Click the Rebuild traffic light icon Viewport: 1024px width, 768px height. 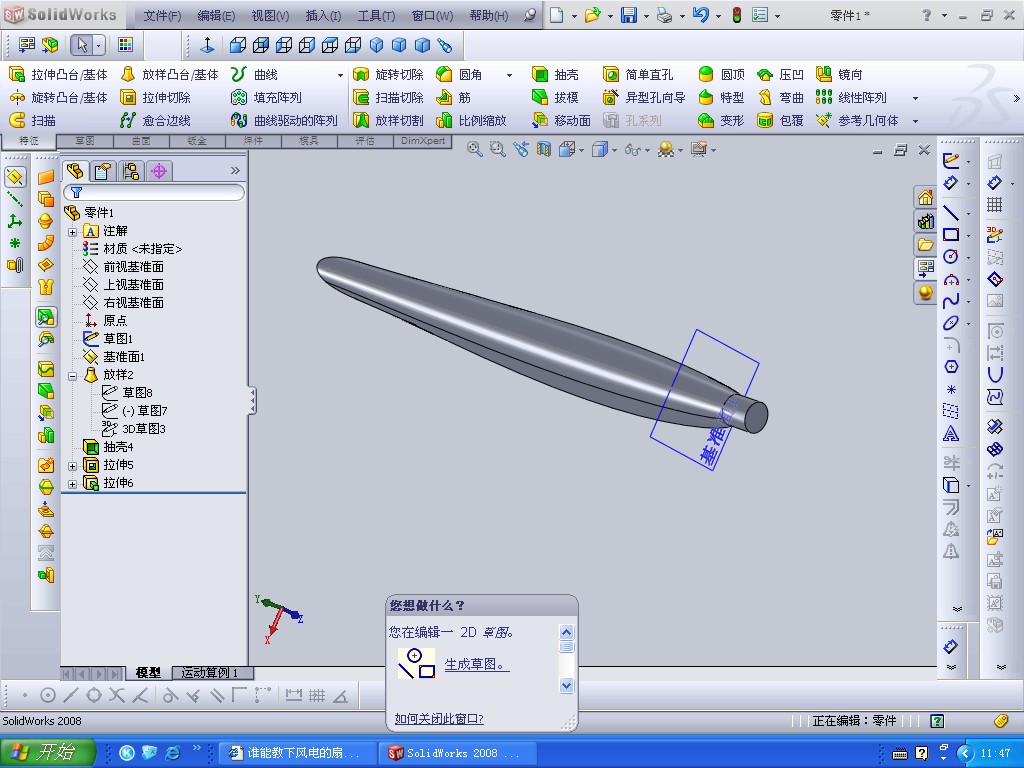click(x=737, y=14)
